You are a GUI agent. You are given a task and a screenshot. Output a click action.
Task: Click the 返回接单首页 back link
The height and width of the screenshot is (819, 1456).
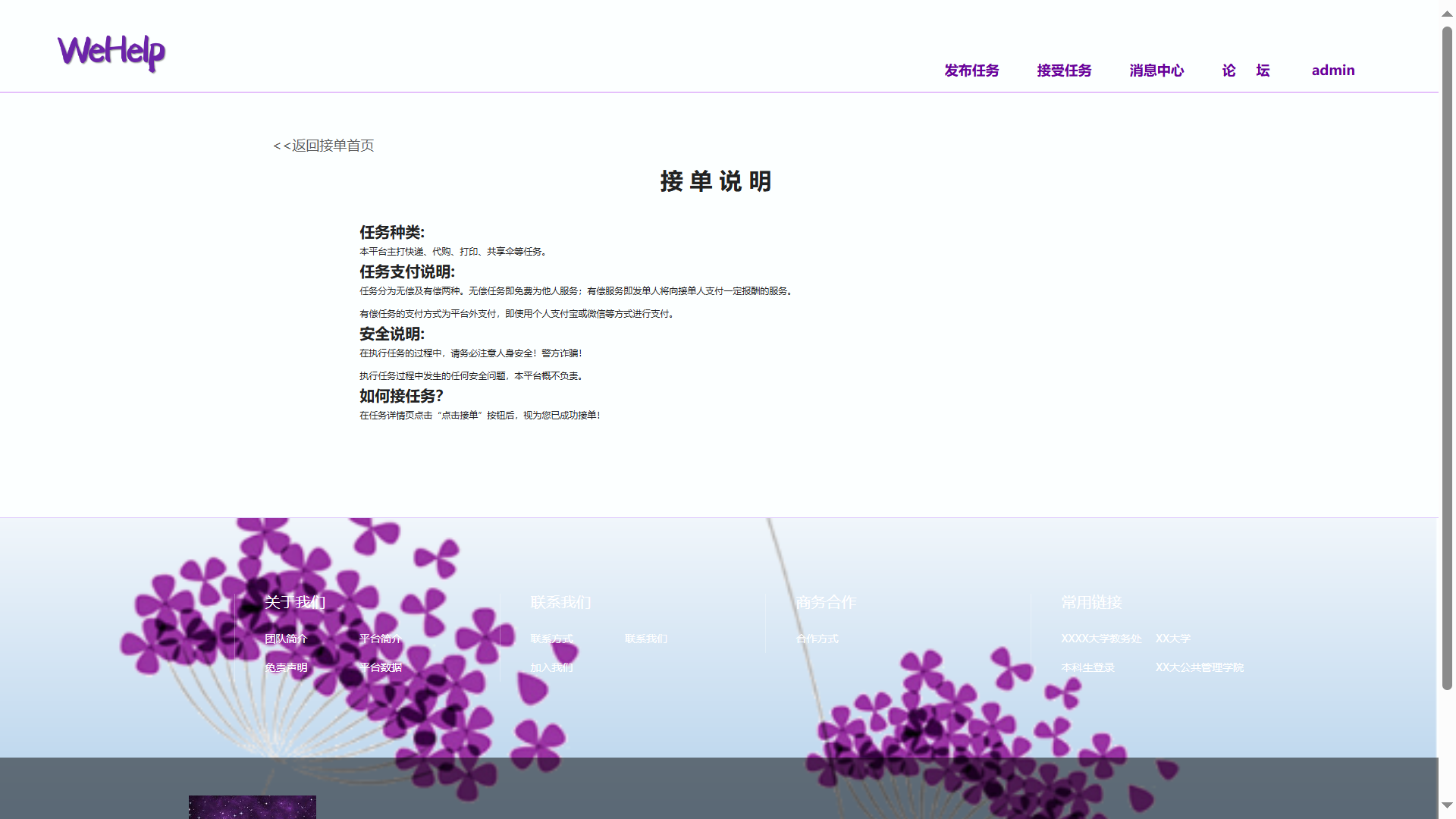[324, 146]
